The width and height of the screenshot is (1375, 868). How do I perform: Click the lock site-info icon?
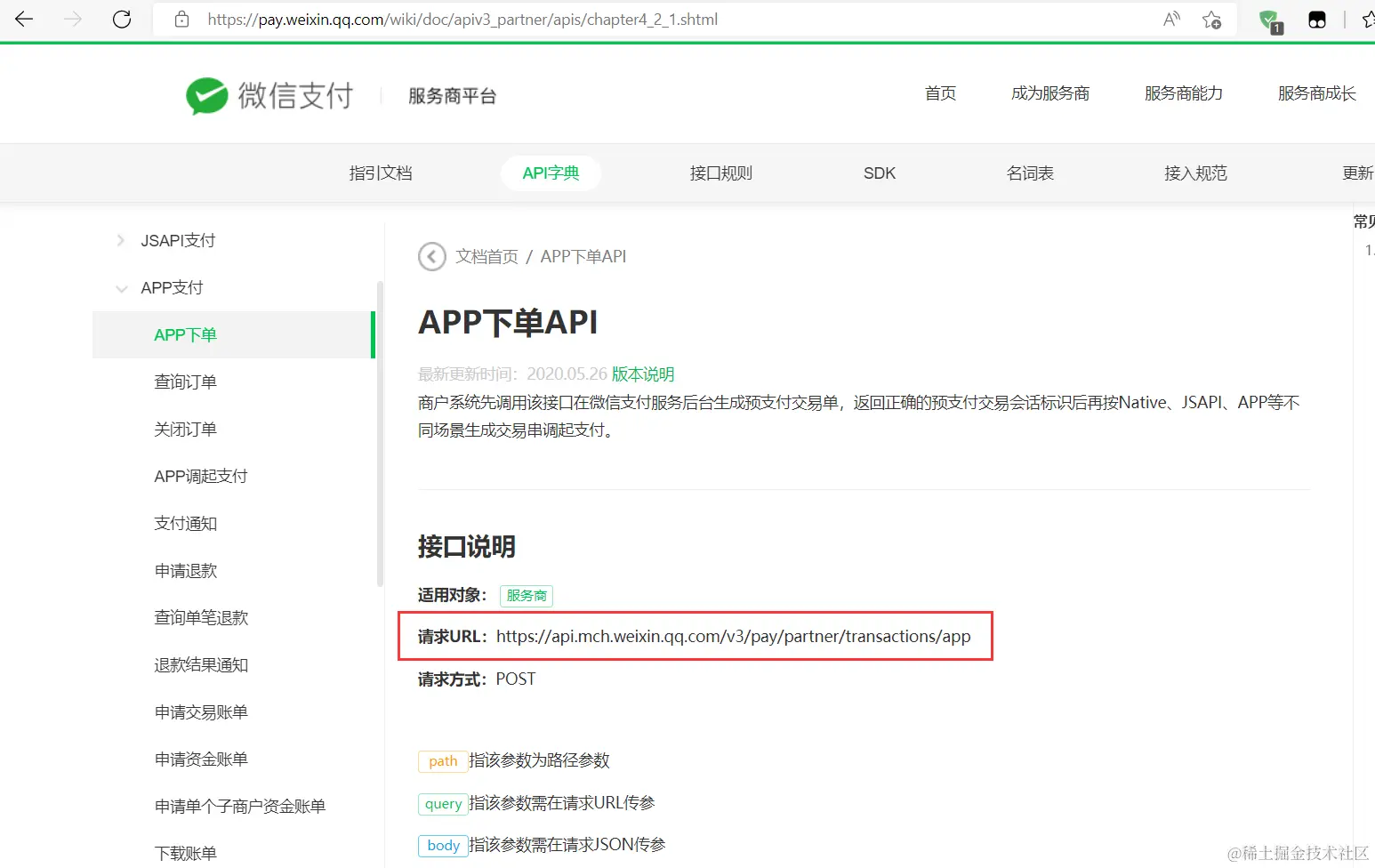point(181,20)
